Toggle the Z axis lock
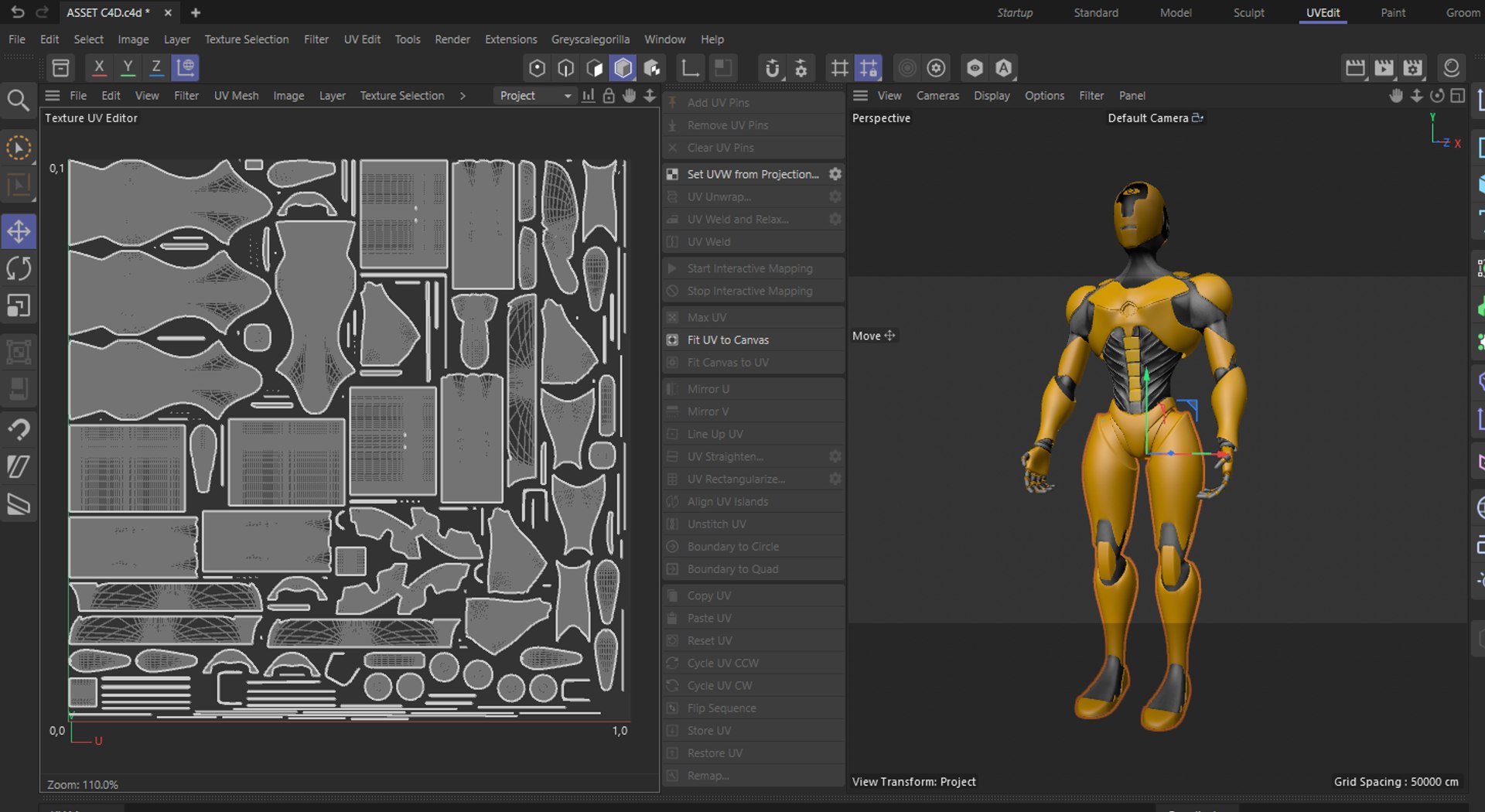Screen dimensions: 1485x812 coord(156,68)
